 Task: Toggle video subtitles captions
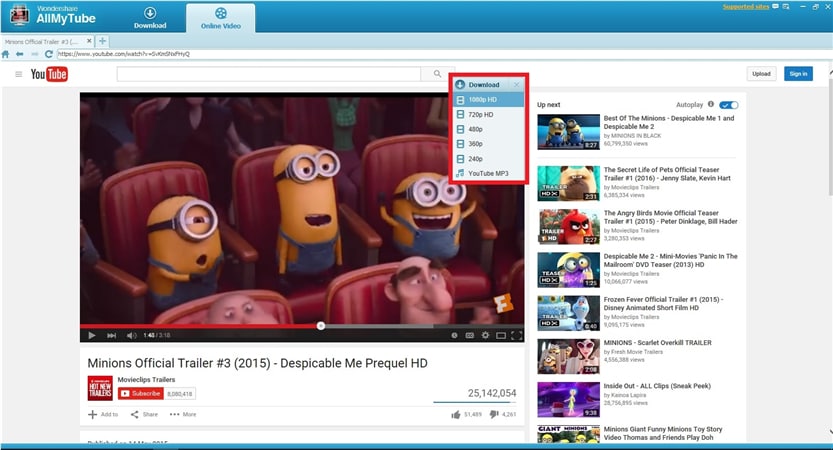coord(470,335)
